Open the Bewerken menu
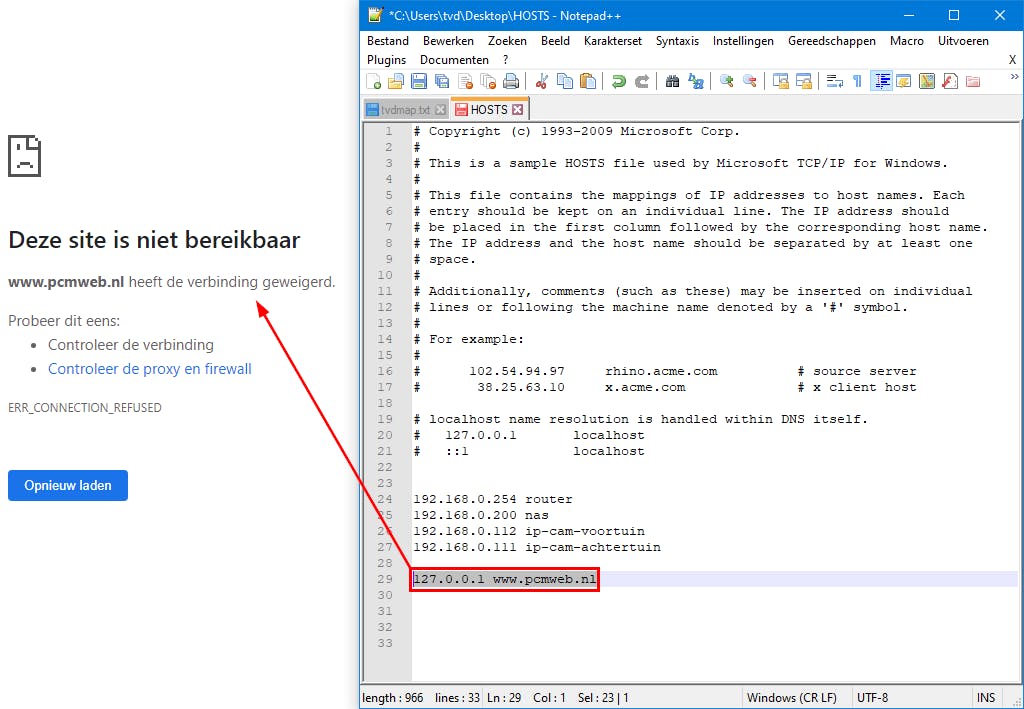 coord(448,40)
